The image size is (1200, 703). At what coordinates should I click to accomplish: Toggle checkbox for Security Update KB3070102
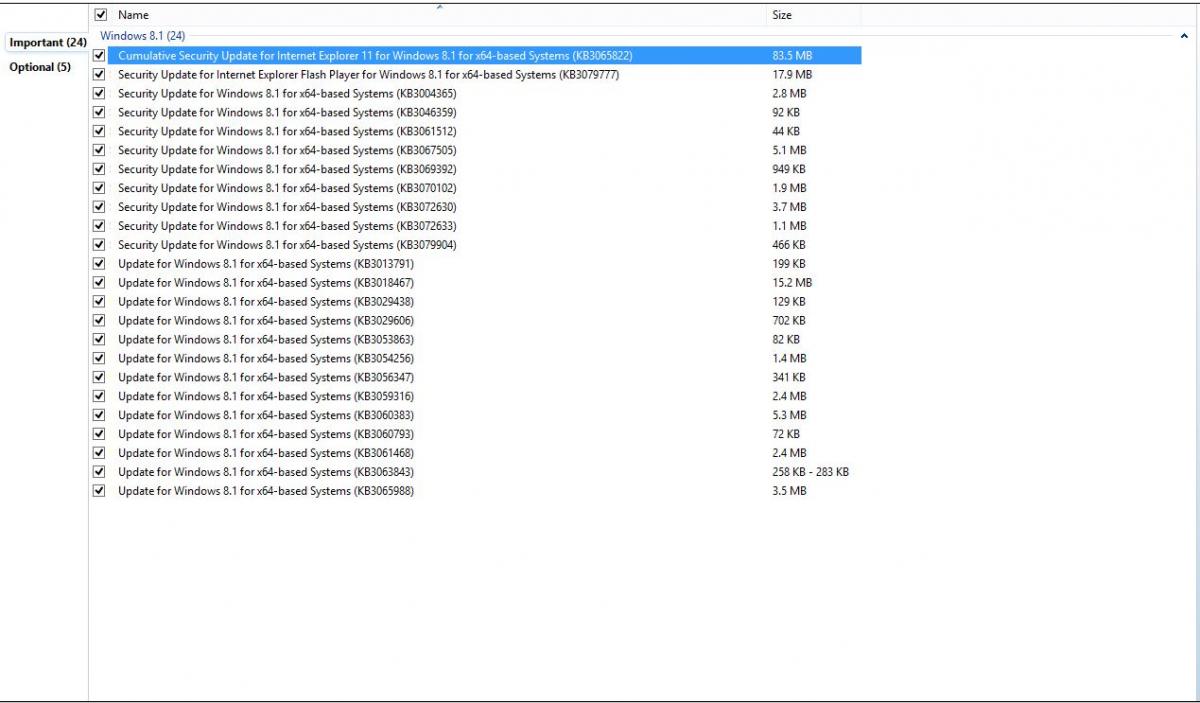point(99,188)
